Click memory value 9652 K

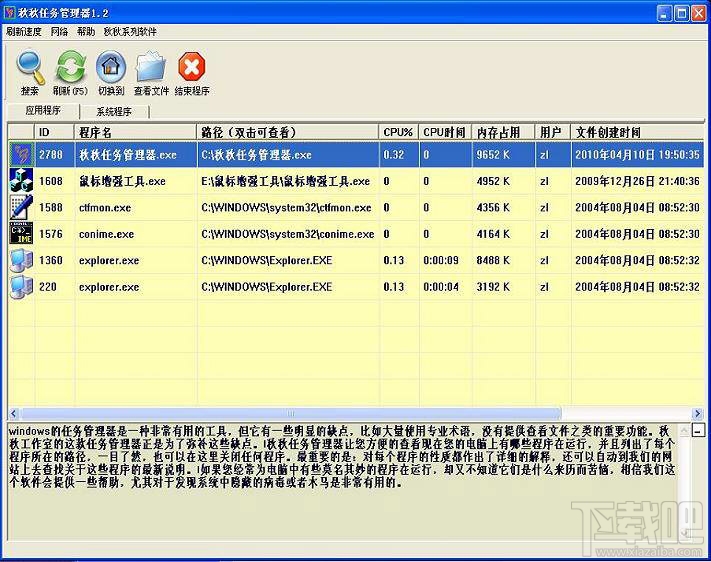click(493, 155)
